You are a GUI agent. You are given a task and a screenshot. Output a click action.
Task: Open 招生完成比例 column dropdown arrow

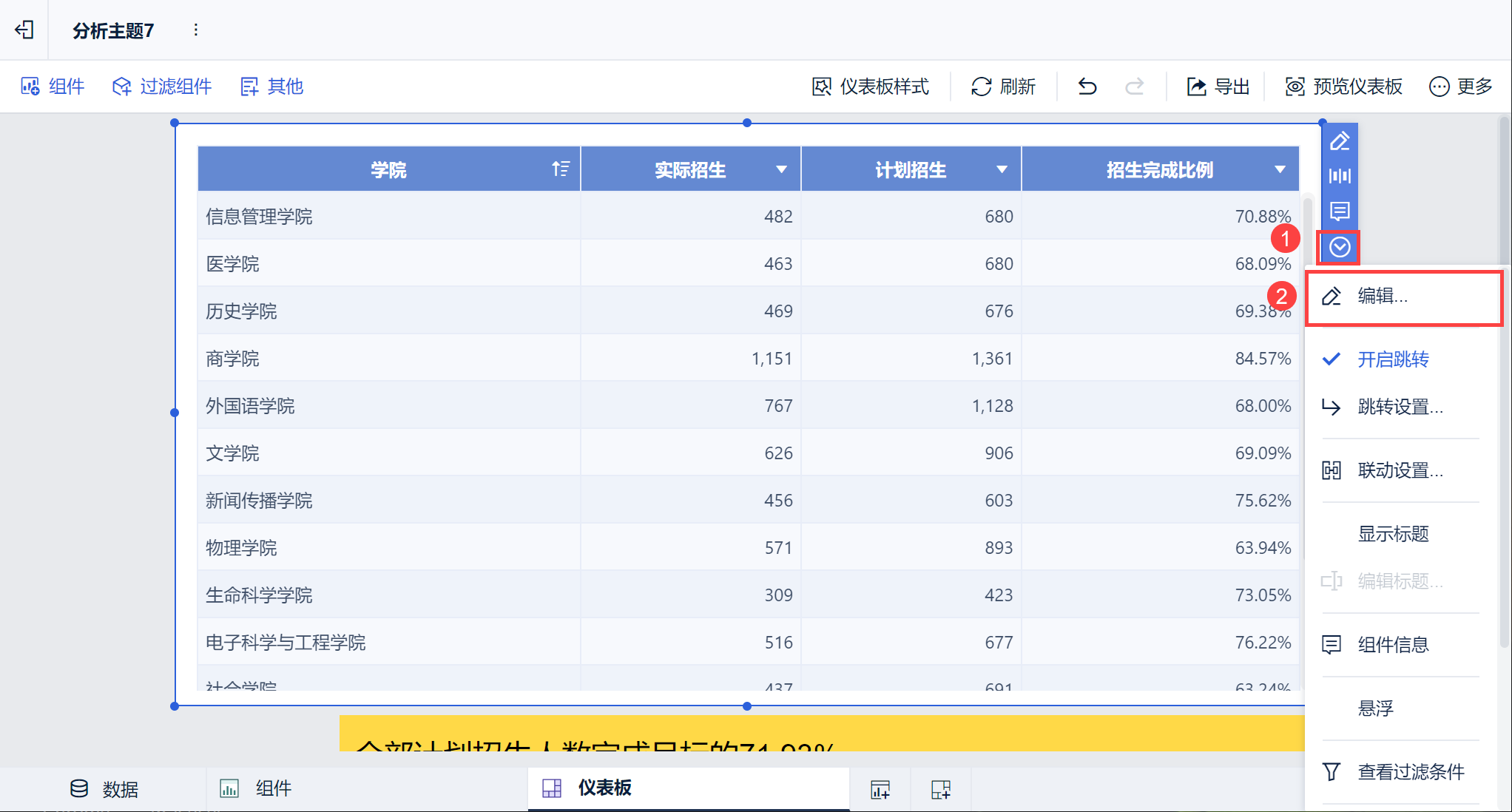coord(1280,170)
